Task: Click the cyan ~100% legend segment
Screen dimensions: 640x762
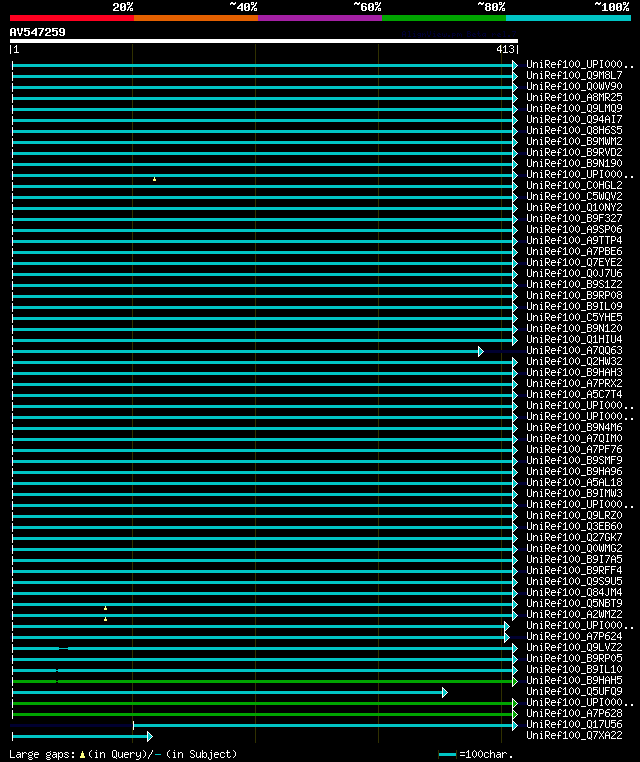Action: [568, 18]
